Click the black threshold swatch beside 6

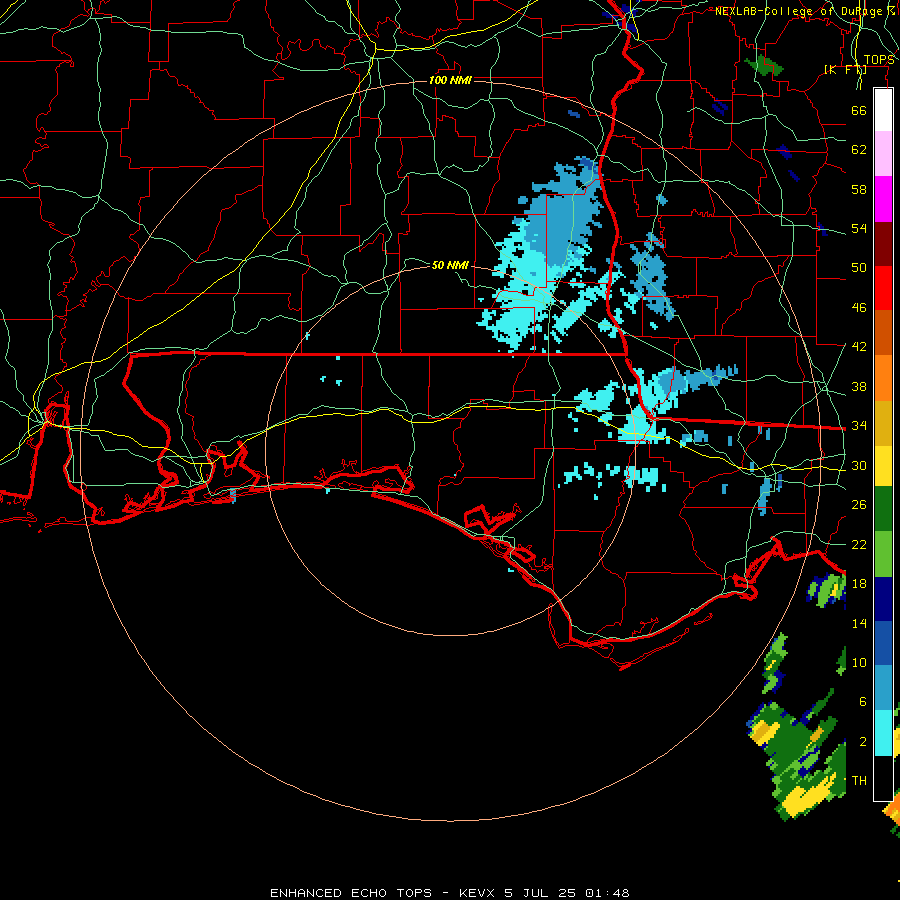click(x=883, y=778)
